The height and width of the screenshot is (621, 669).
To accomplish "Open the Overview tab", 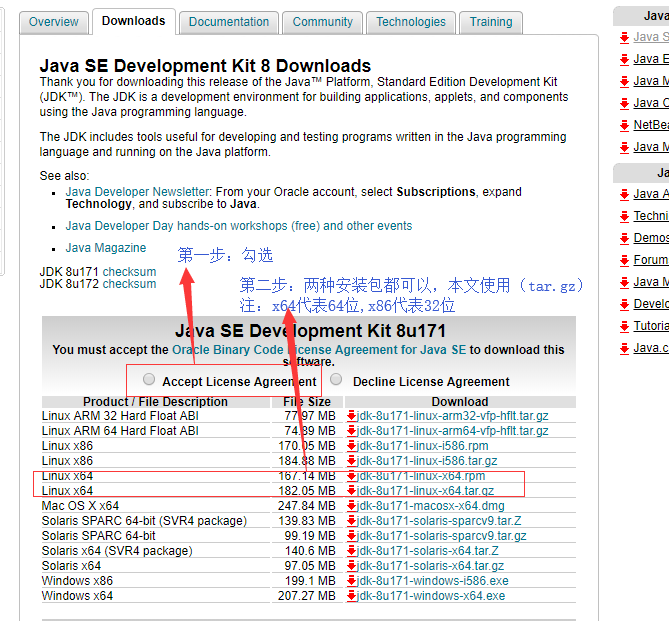I will (x=54, y=22).
